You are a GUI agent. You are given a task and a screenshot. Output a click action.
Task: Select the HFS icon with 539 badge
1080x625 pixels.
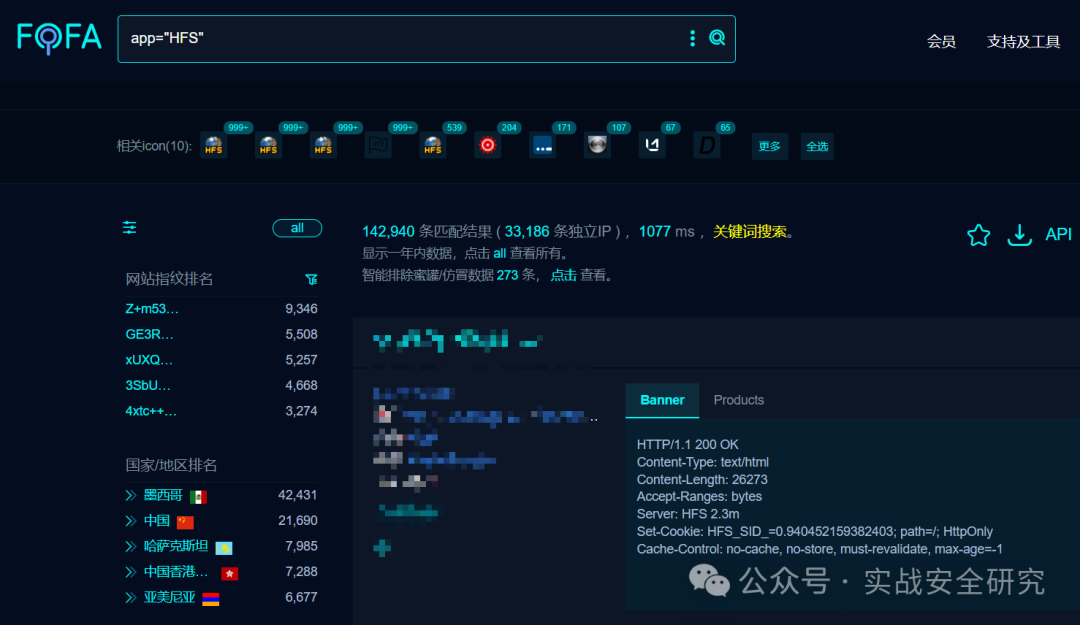[433, 145]
